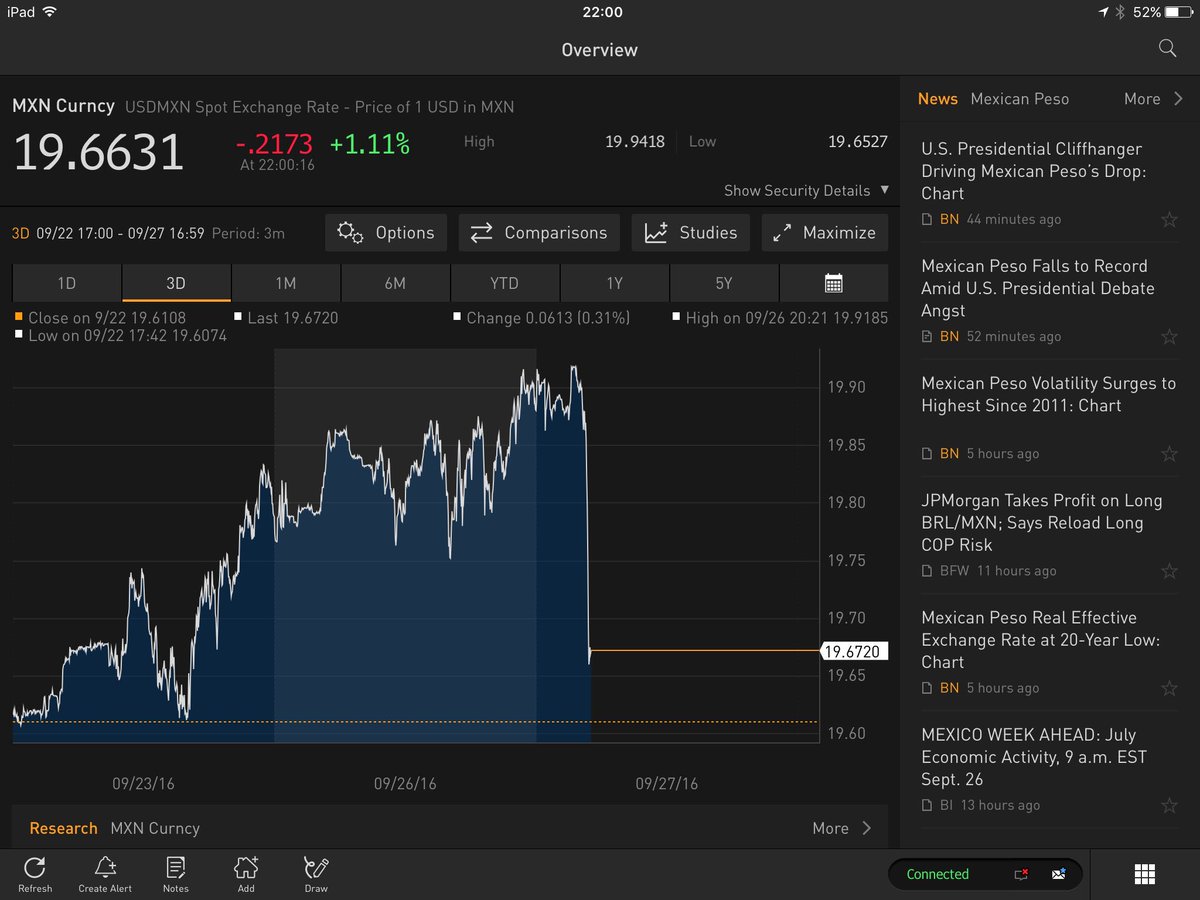
Task: Star the MEXICO WEEK AHEAD article
Action: click(x=1169, y=805)
